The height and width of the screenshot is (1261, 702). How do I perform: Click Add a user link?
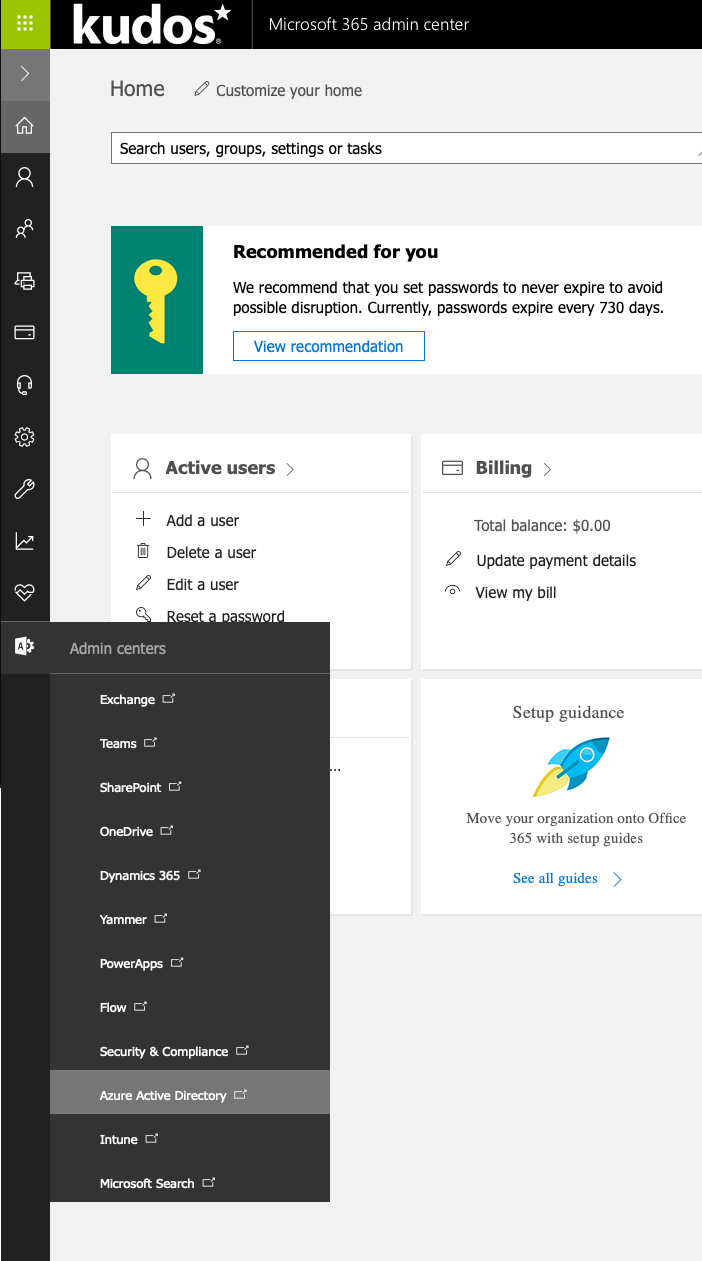tap(203, 520)
